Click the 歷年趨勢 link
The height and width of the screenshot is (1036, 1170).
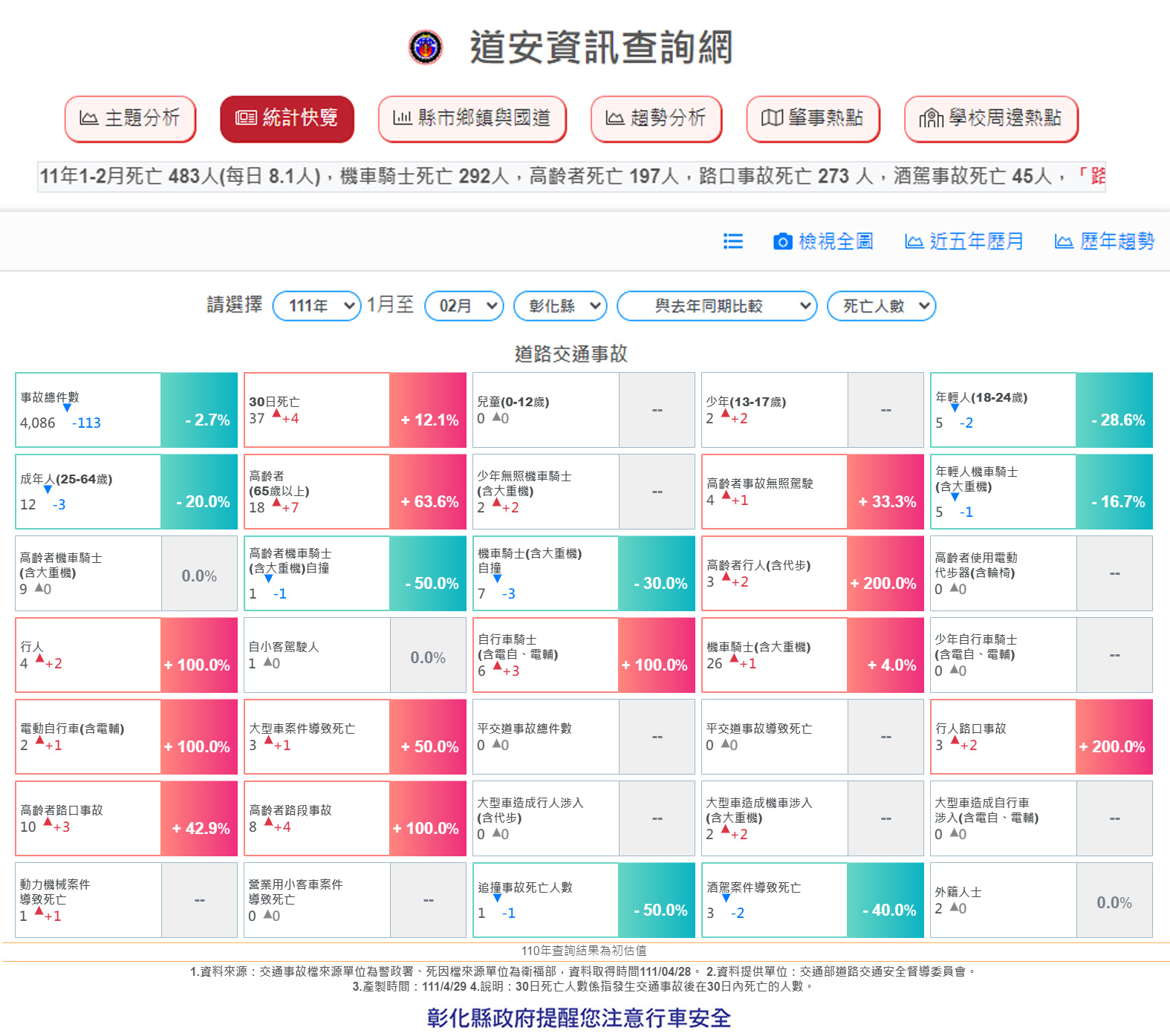click(1117, 241)
